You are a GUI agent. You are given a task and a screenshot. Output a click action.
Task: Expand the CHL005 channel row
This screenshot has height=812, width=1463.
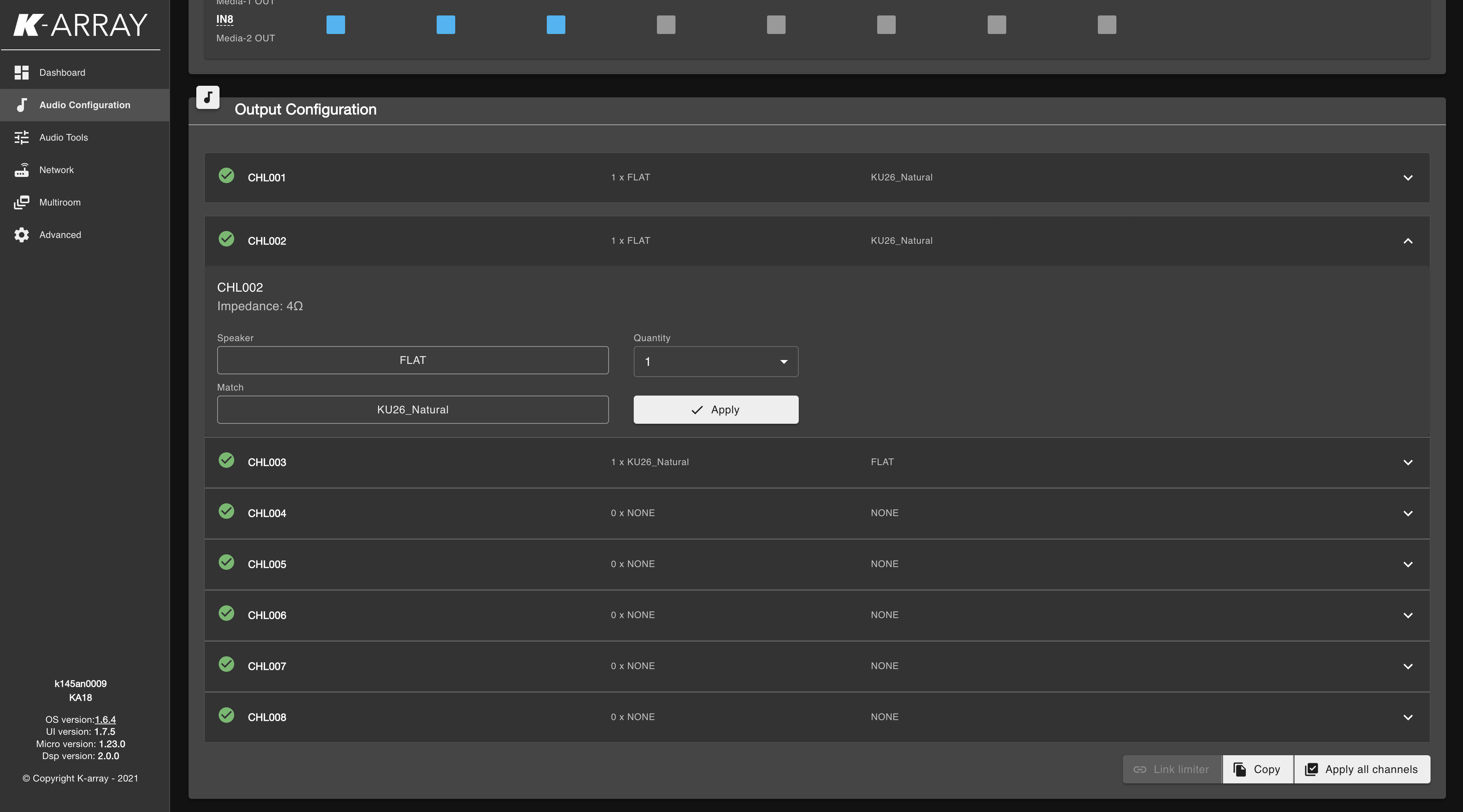(x=1408, y=565)
